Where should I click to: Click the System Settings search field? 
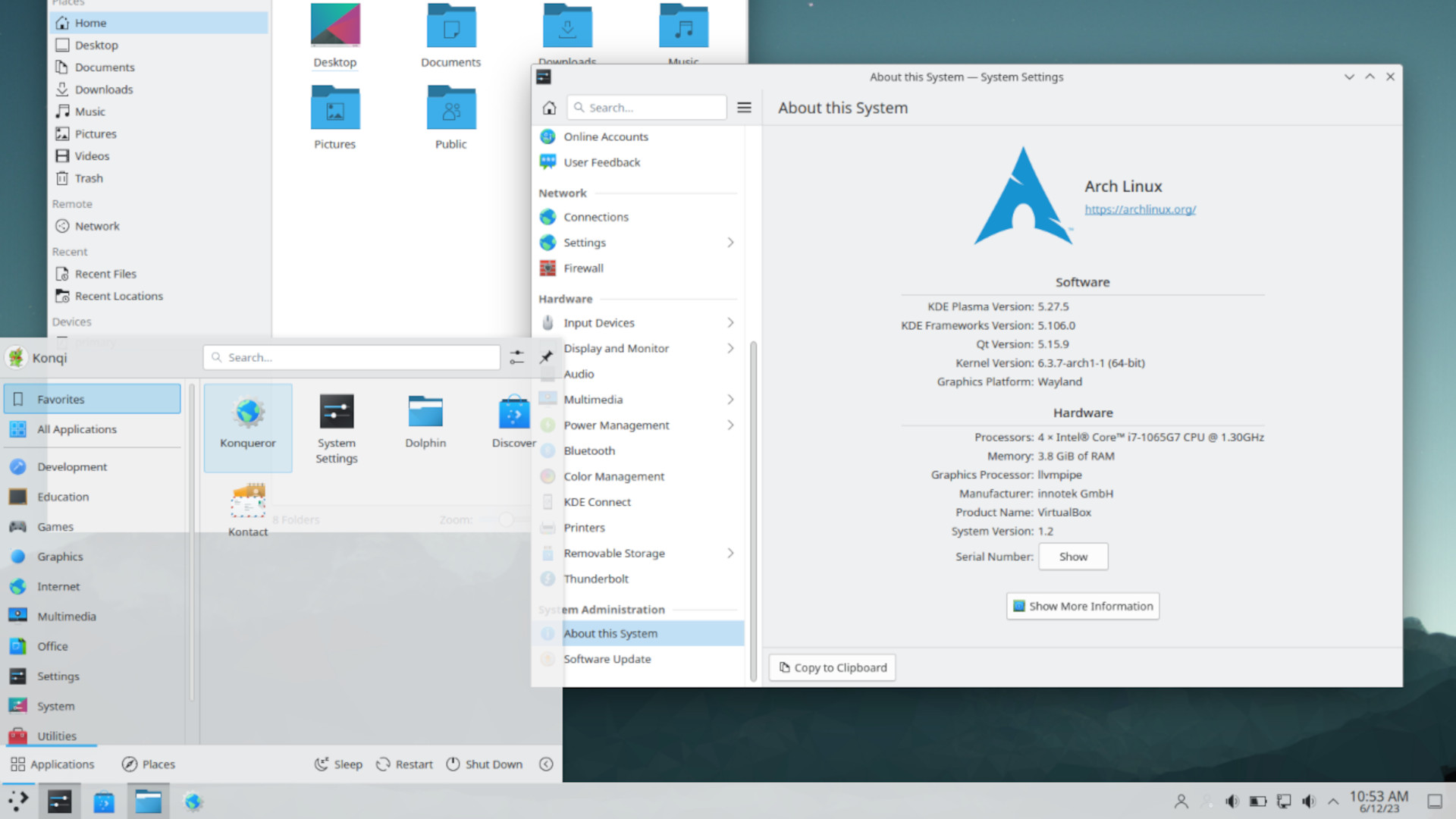pos(647,108)
